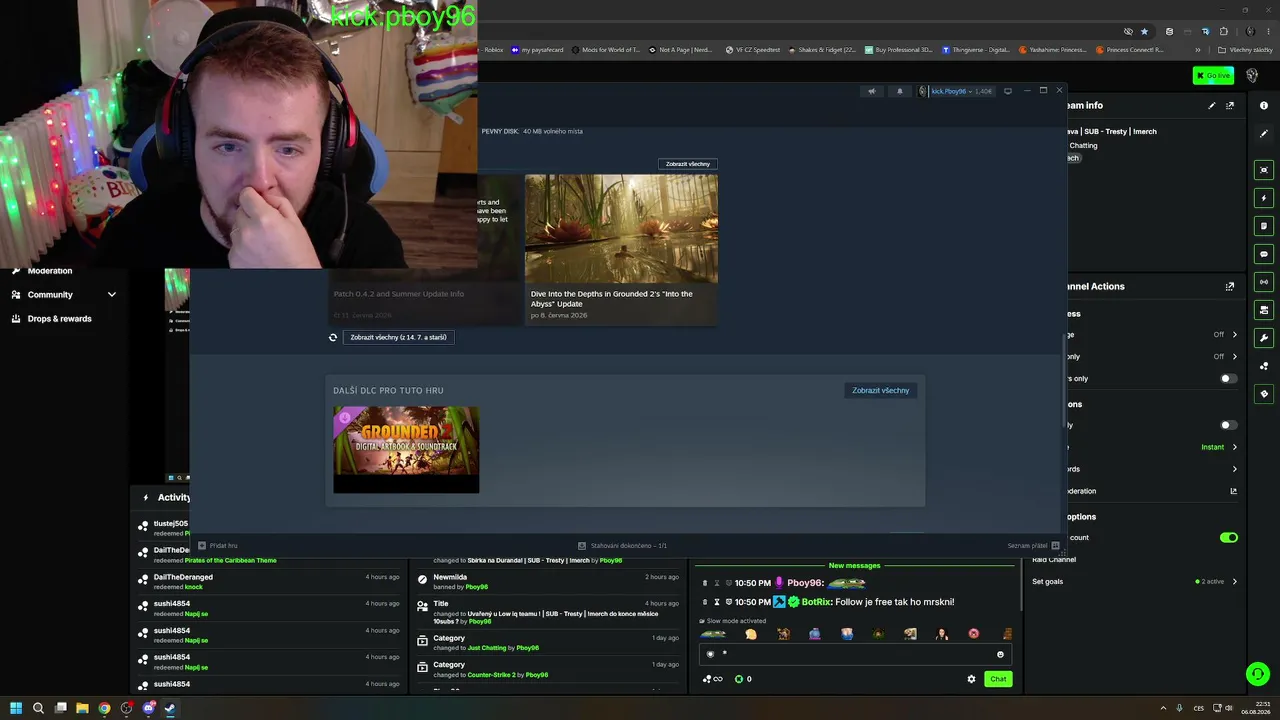Image resolution: width=1280 pixels, height=720 pixels.
Task: Expand the second Off setting chevron
Action: (x=1234, y=356)
